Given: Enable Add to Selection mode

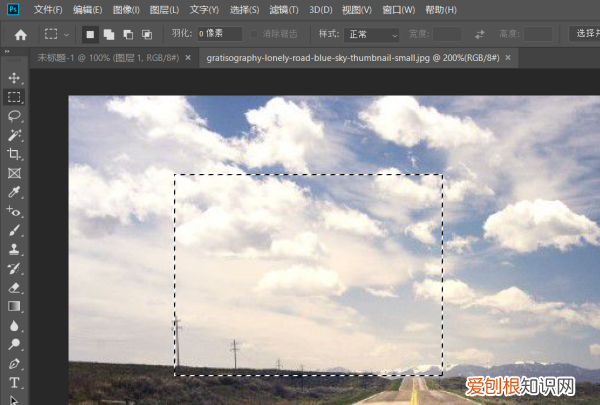Looking at the screenshot, I should coord(108,34).
